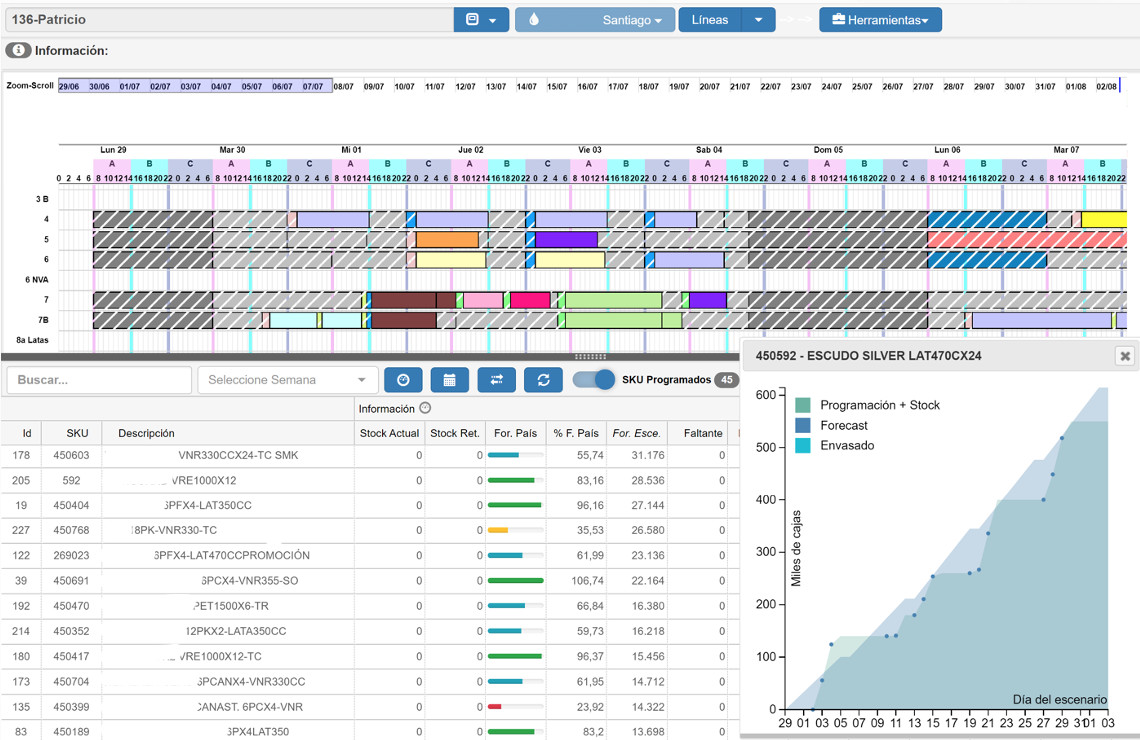Sort by For. Esce. column header
The height and width of the screenshot is (740, 1140).
[636, 433]
